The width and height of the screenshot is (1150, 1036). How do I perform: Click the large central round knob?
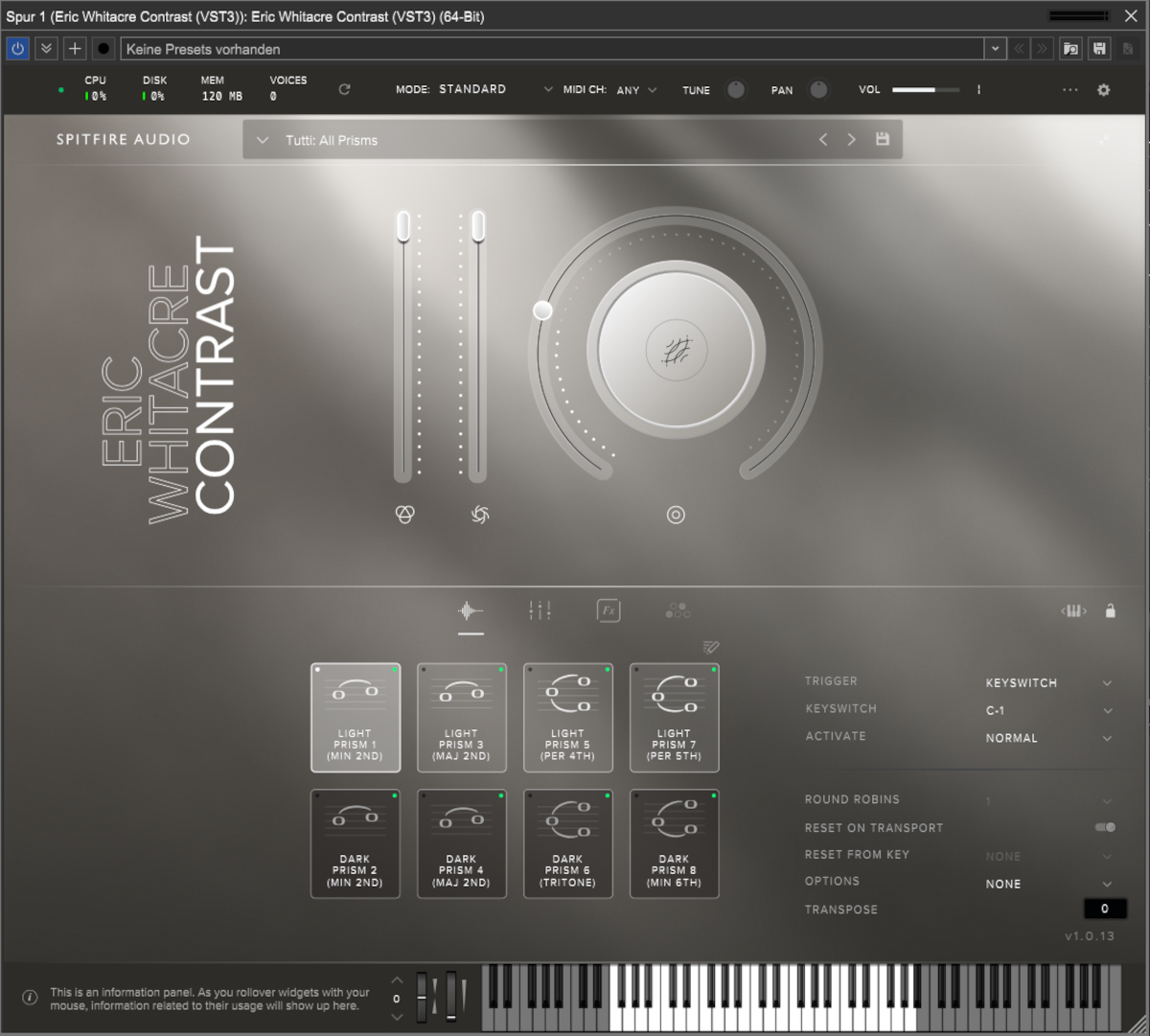(675, 349)
